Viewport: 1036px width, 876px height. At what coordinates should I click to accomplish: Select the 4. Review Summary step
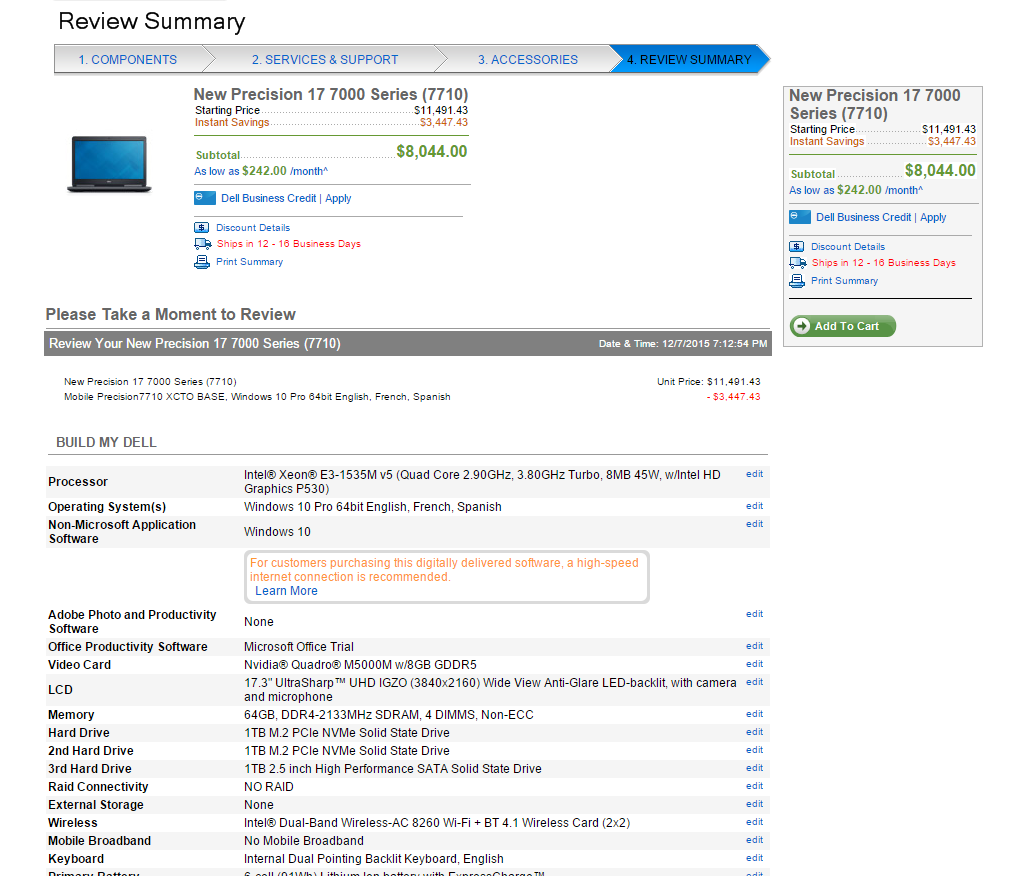[x=689, y=59]
